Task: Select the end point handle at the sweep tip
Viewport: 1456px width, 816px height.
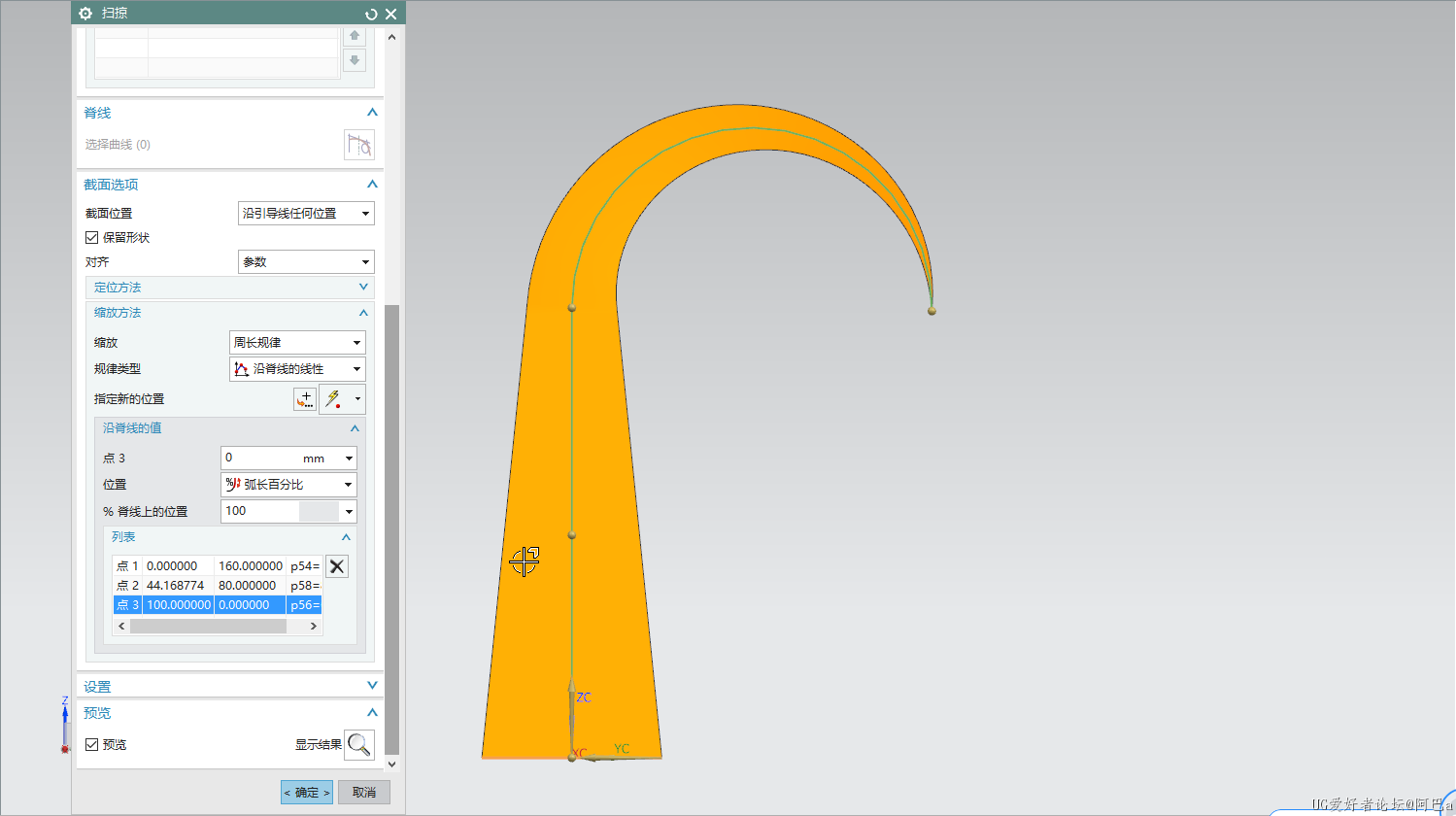Action: click(931, 311)
